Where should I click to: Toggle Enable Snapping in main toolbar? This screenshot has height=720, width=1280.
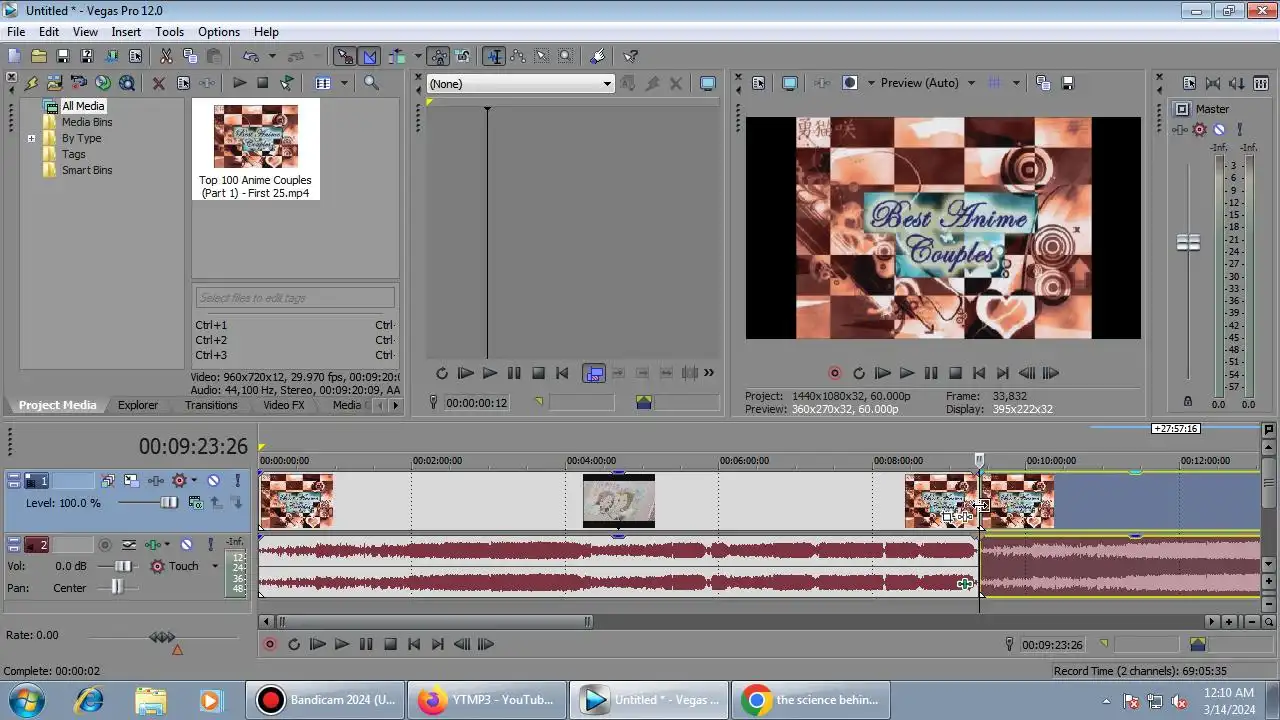[345, 57]
